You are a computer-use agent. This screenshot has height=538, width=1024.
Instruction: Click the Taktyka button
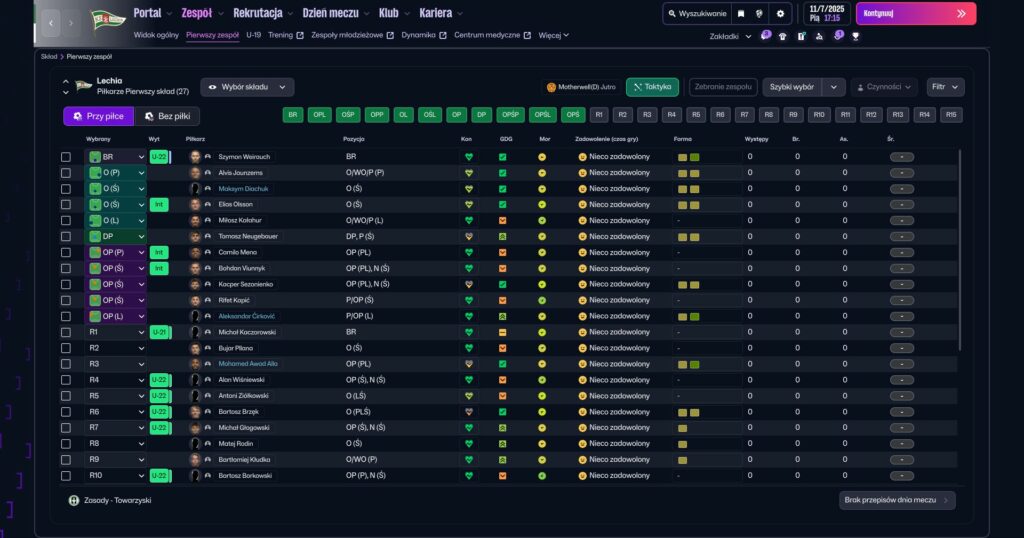(652, 87)
